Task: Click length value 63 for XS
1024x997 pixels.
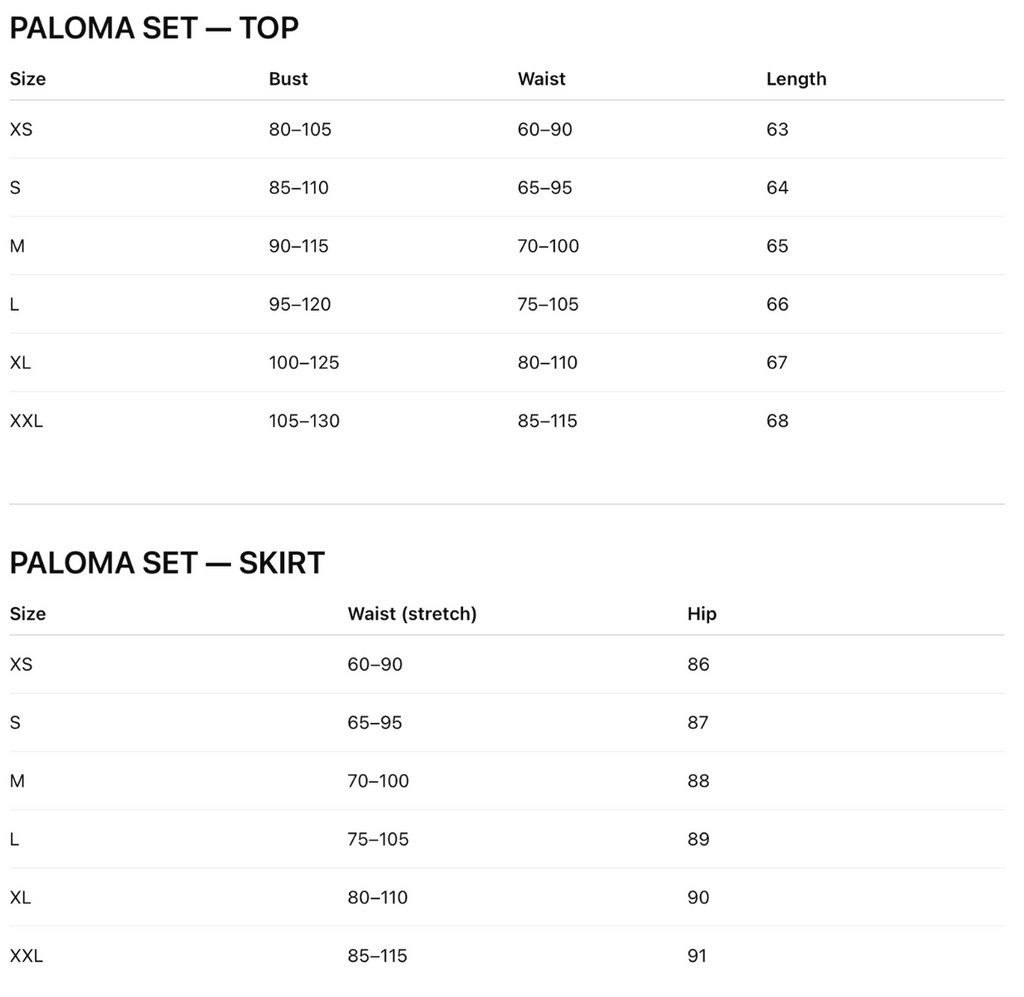Action: 777,129
